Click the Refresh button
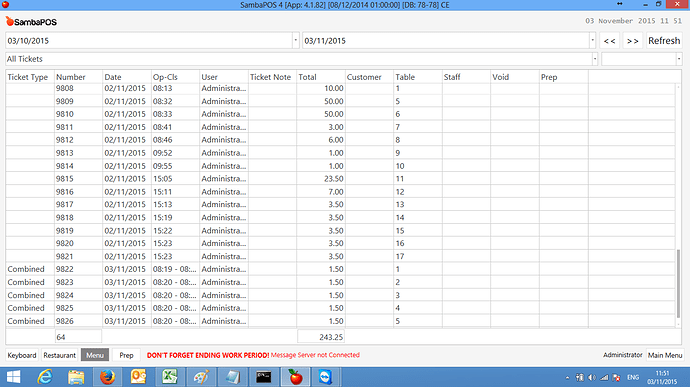690x387 pixels. coord(664,41)
